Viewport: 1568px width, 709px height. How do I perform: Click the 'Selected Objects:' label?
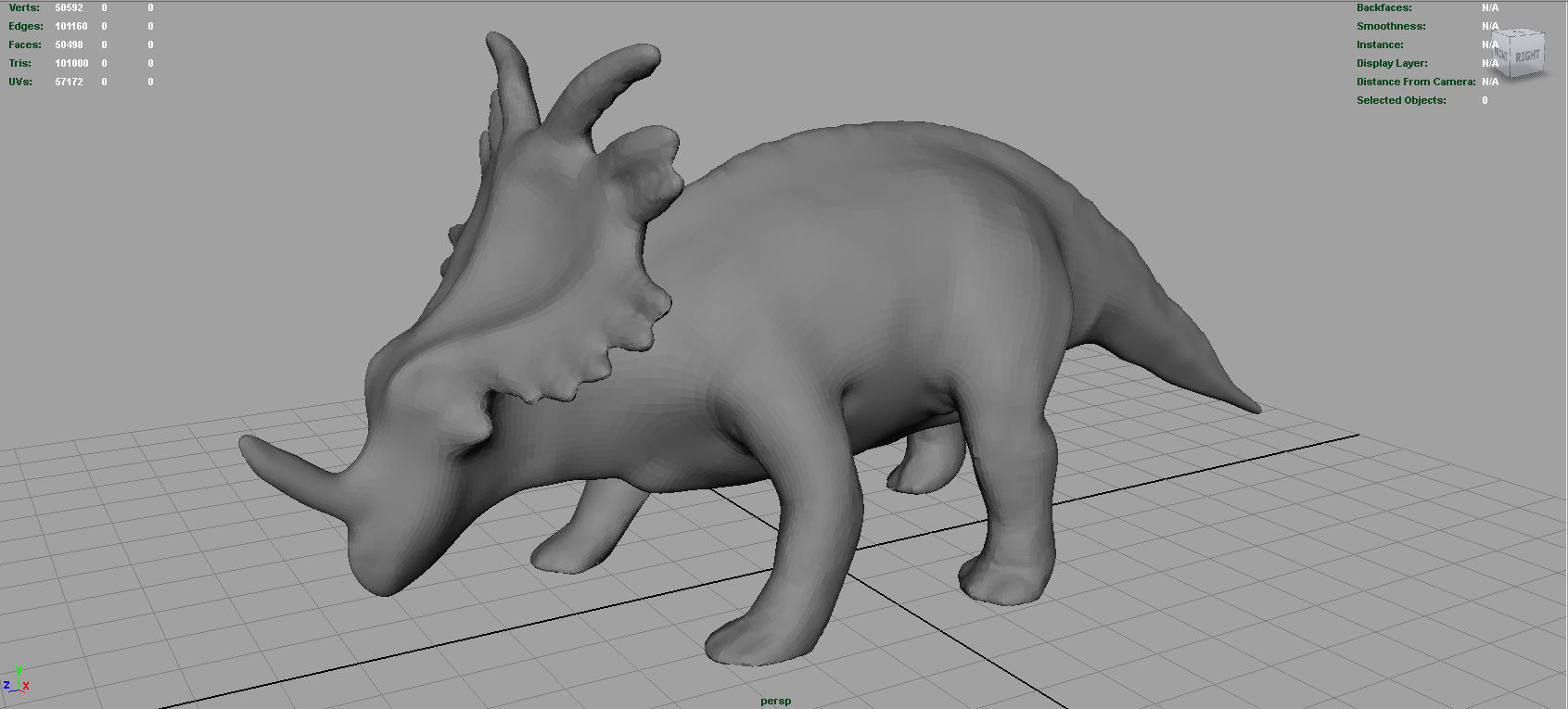1401,100
